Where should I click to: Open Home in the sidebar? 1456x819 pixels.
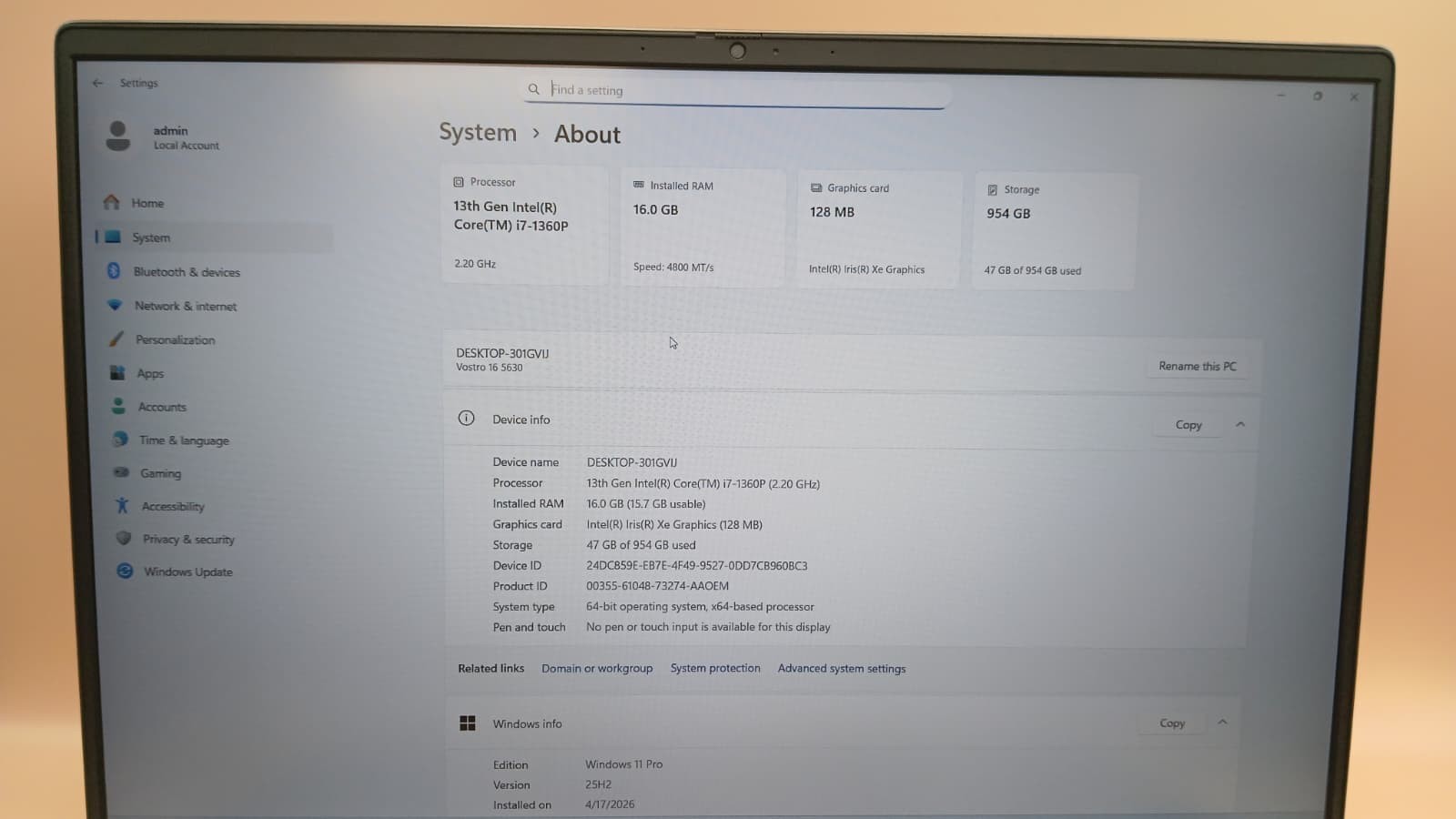click(147, 203)
